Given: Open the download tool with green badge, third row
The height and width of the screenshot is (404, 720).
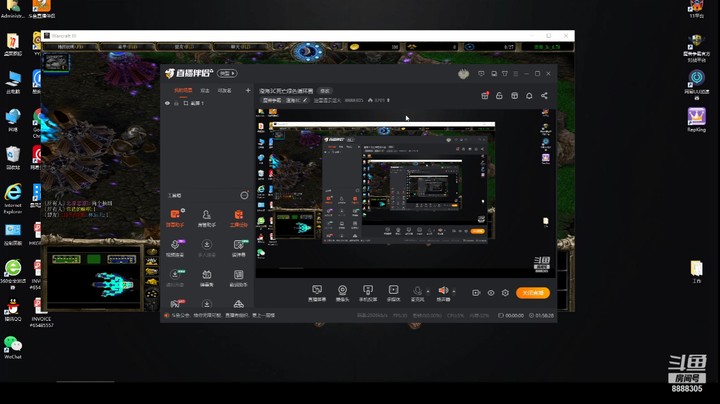Looking at the screenshot, I should 175,278.
